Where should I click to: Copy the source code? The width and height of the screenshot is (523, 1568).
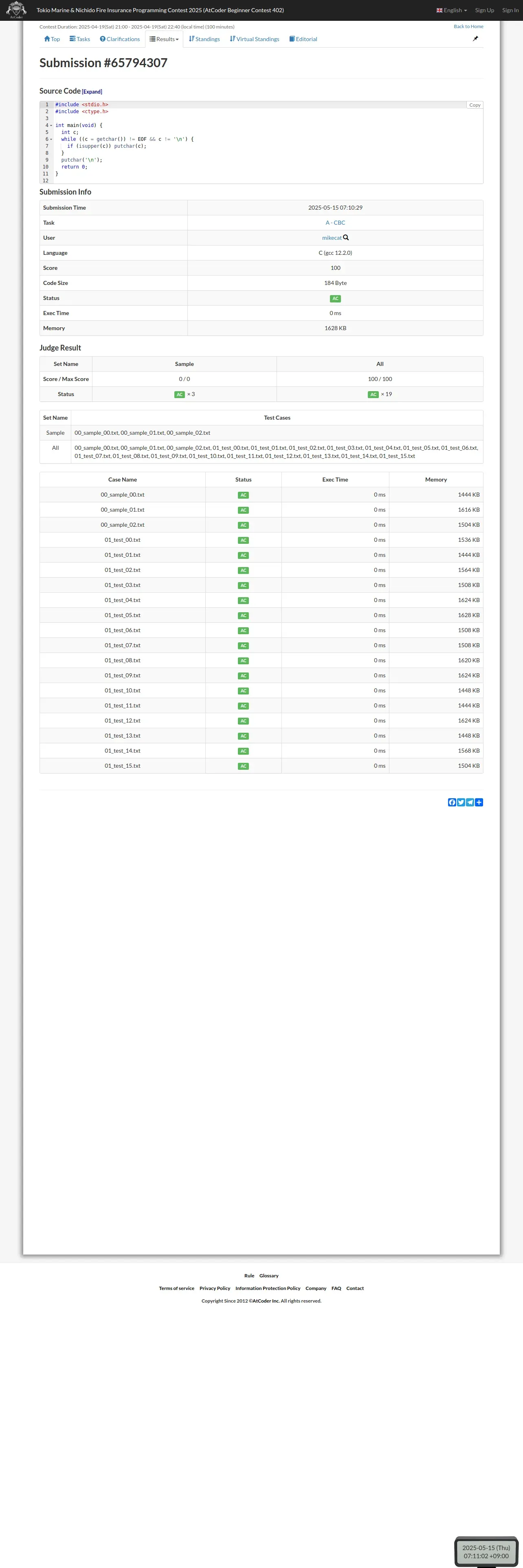(x=475, y=105)
